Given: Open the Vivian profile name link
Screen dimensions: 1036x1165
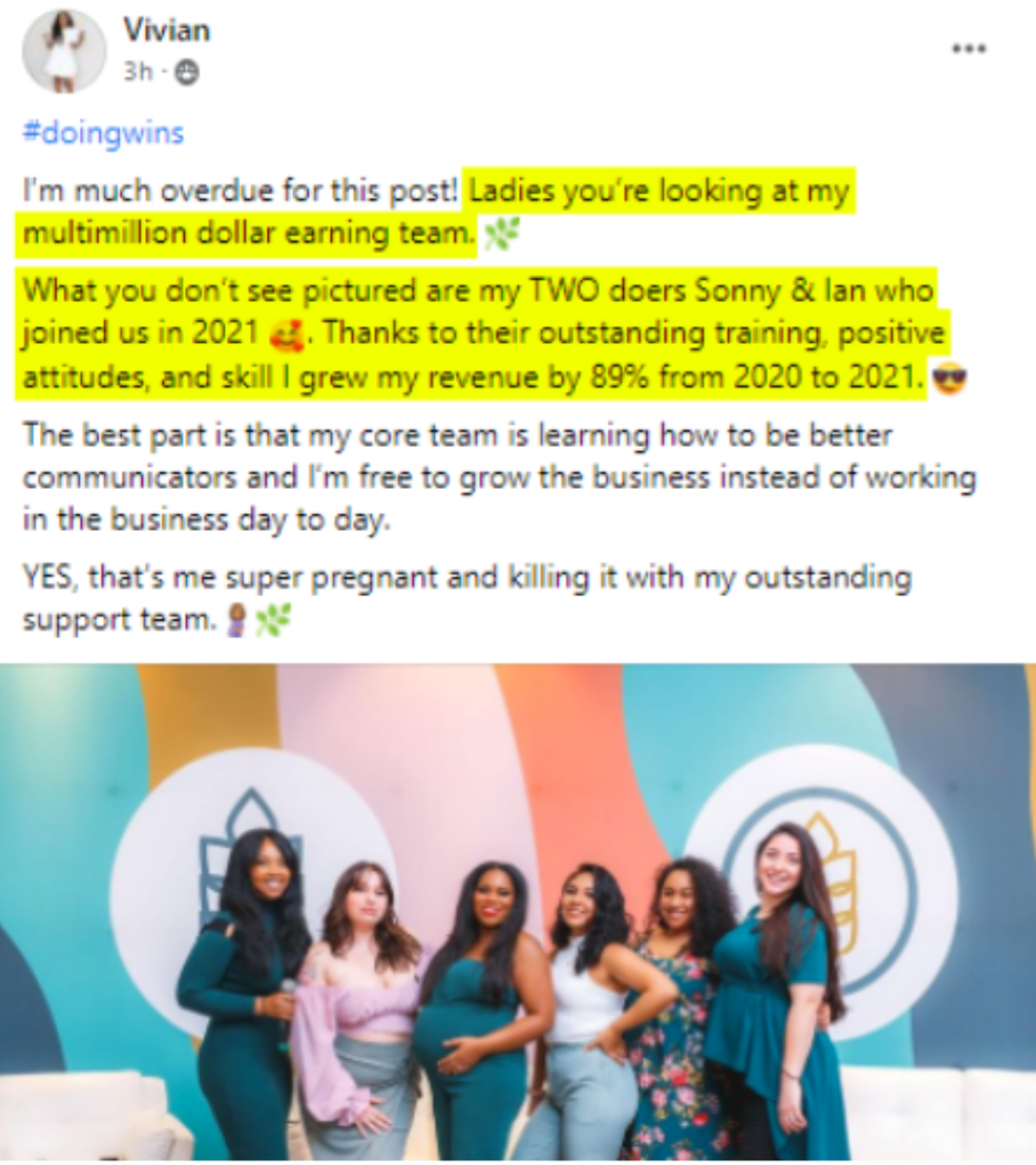Looking at the screenshot, I should pyautogui.click(x=166, y=30).
